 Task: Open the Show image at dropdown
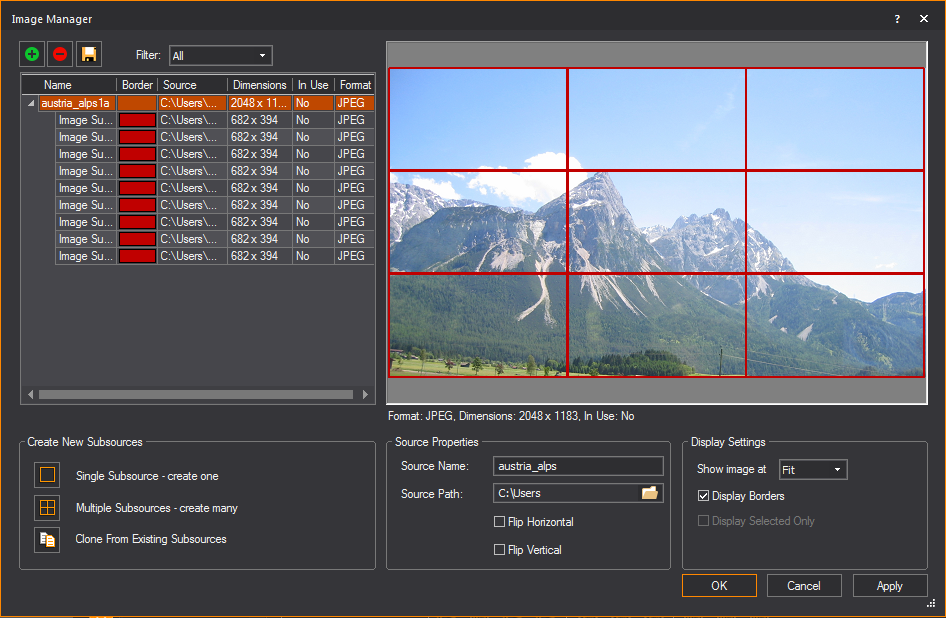[813, 470]
